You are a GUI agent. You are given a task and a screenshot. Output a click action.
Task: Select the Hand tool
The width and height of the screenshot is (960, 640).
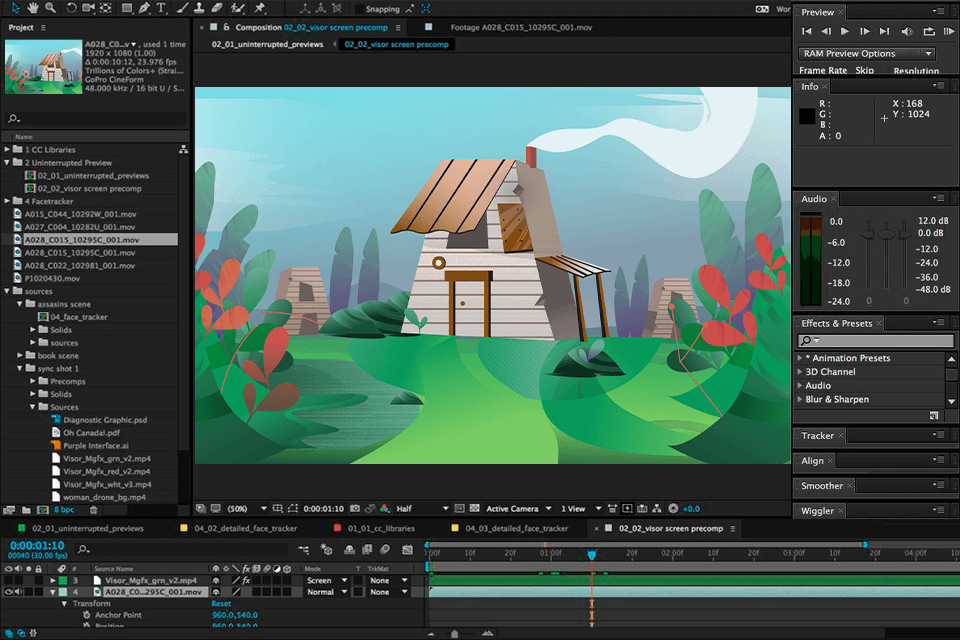[x=33, y=8]
